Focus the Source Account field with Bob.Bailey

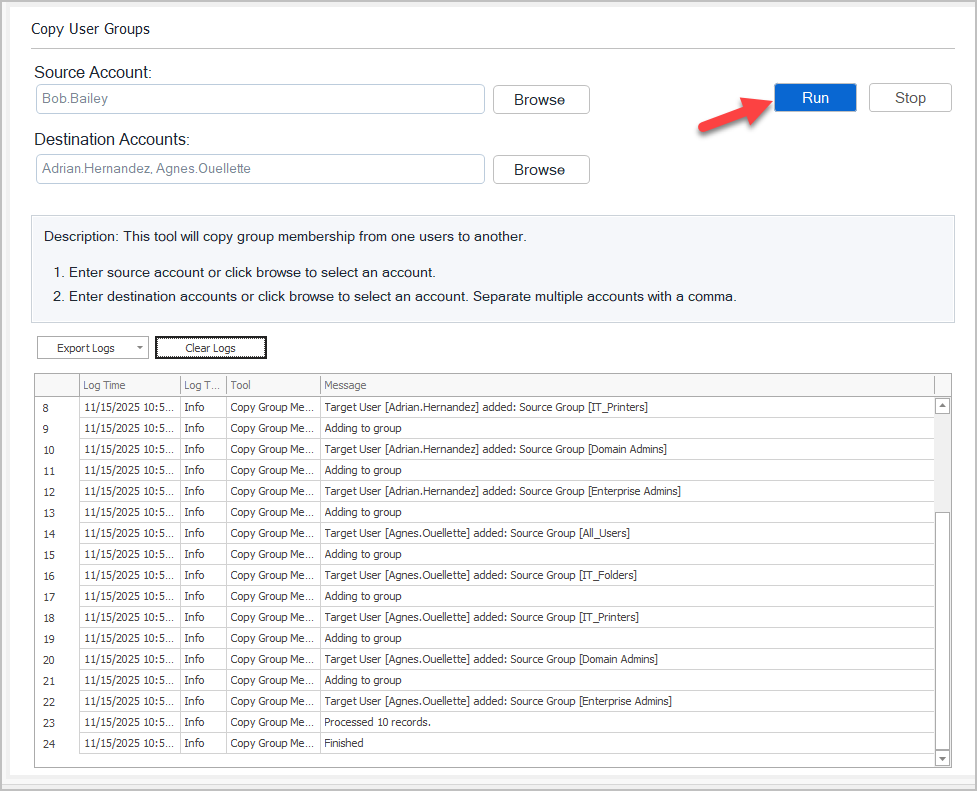tap(260, 99)
